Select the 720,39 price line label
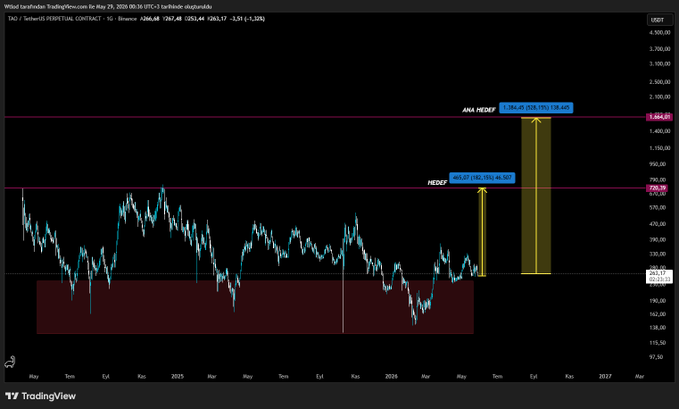This screenshot has width=679, height=409. [657, 188]
